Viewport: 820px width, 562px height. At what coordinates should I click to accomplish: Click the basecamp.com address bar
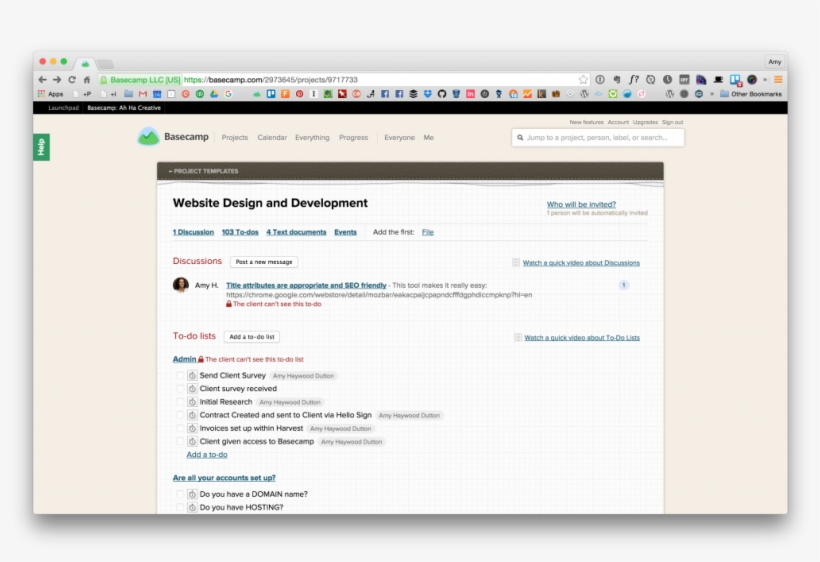point(343,79)
